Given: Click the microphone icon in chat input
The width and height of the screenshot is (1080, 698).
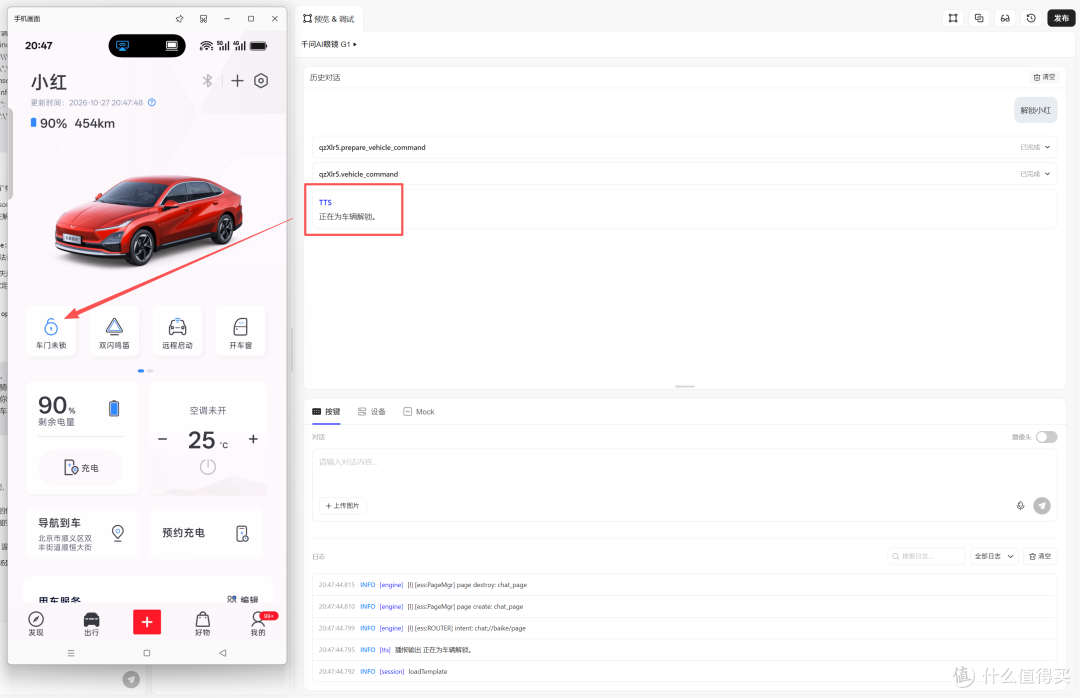Looking at the screenshot, I should pyautogui.click(x=1020, y=506).
